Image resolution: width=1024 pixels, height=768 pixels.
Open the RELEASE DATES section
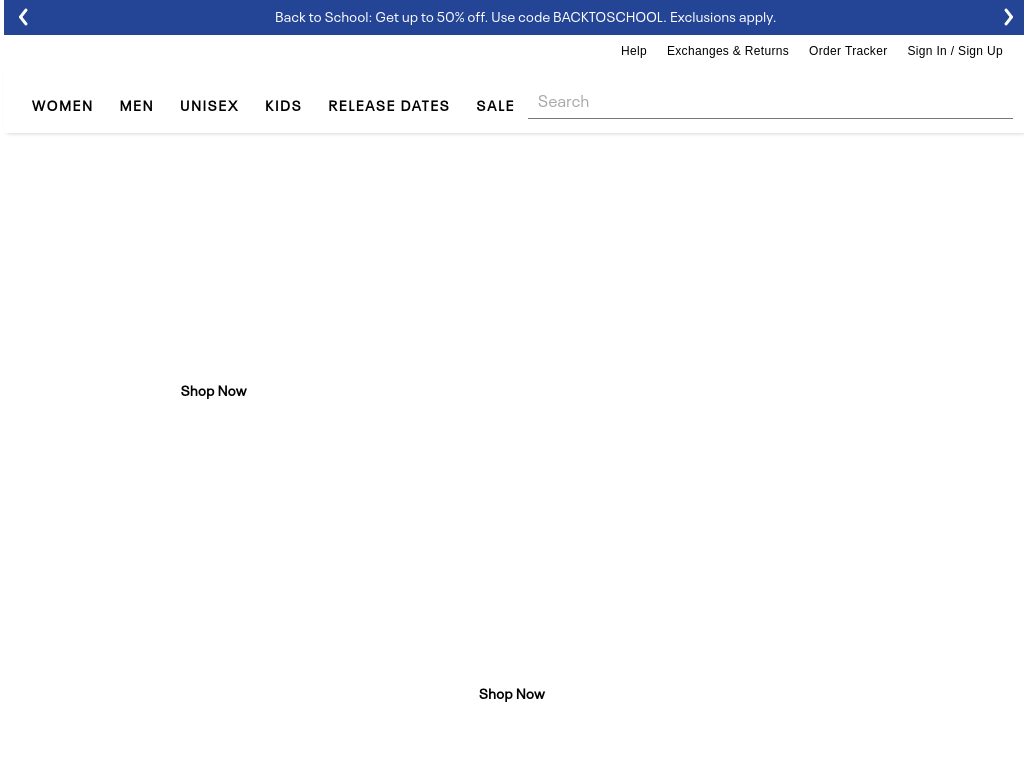click(x=388, y=105)
